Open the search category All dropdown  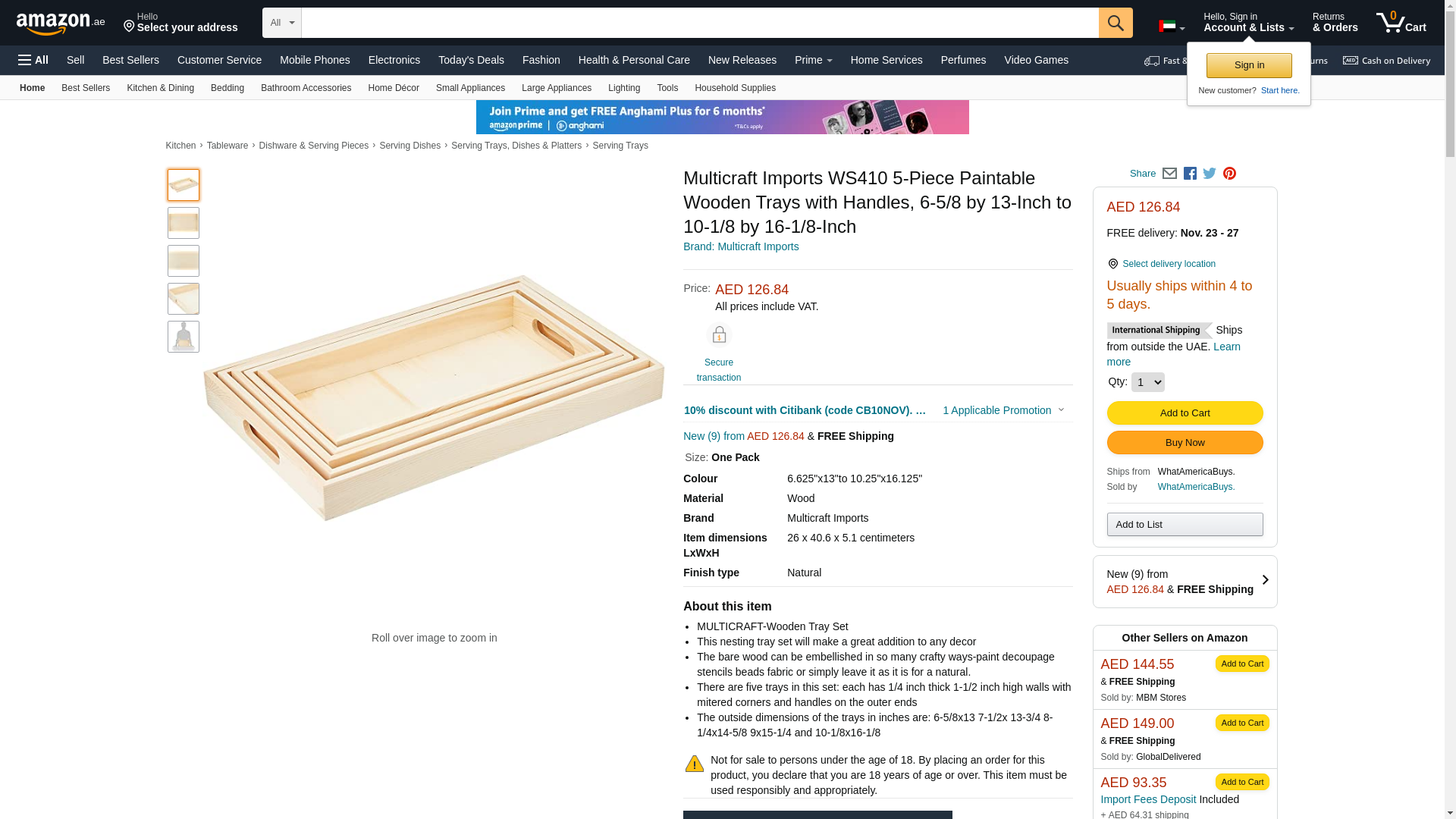coord(281,23)
